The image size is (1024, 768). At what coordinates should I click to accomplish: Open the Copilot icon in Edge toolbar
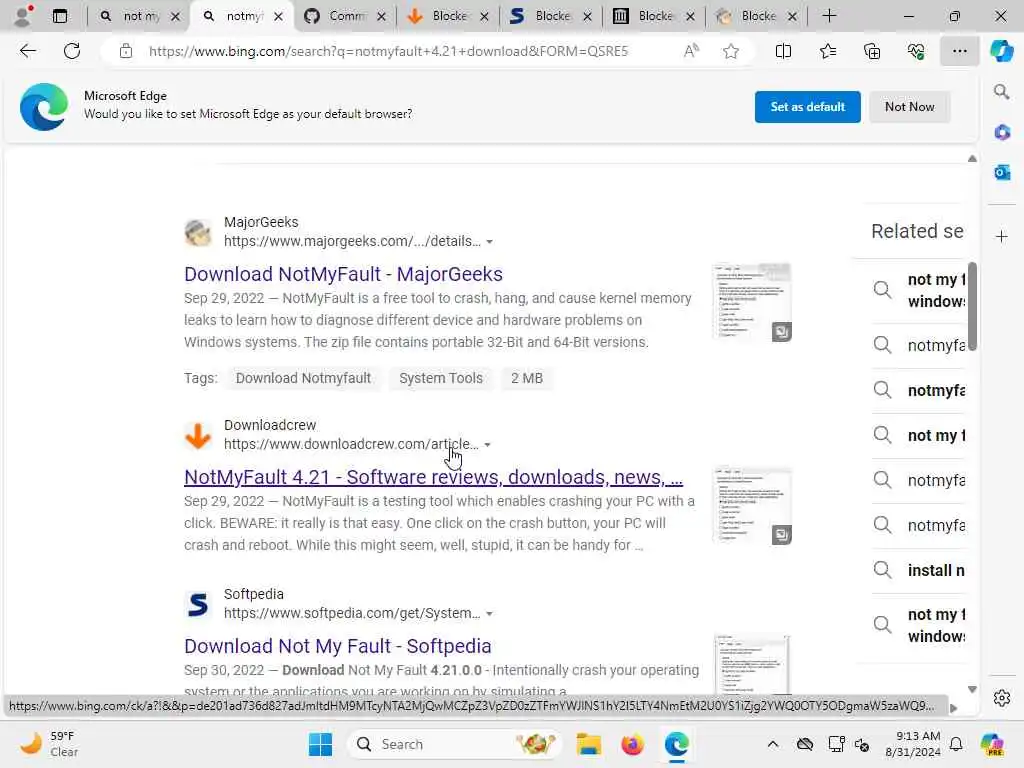1001,51
